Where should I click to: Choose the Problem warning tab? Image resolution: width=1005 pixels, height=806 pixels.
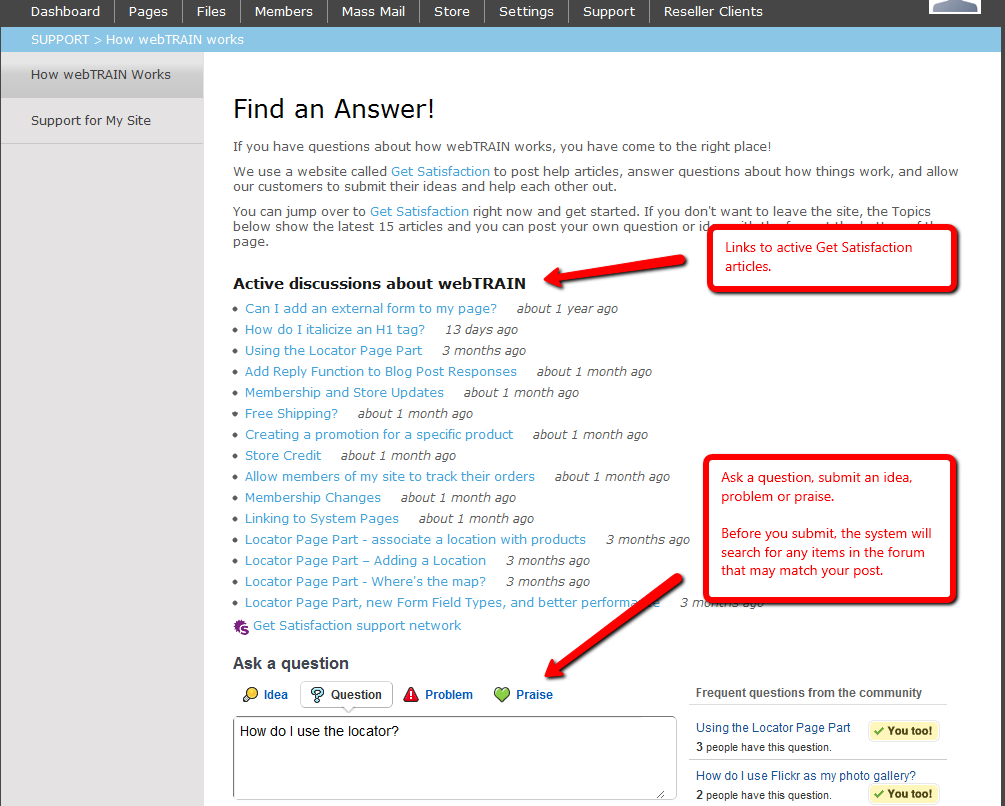pos(438,695)
